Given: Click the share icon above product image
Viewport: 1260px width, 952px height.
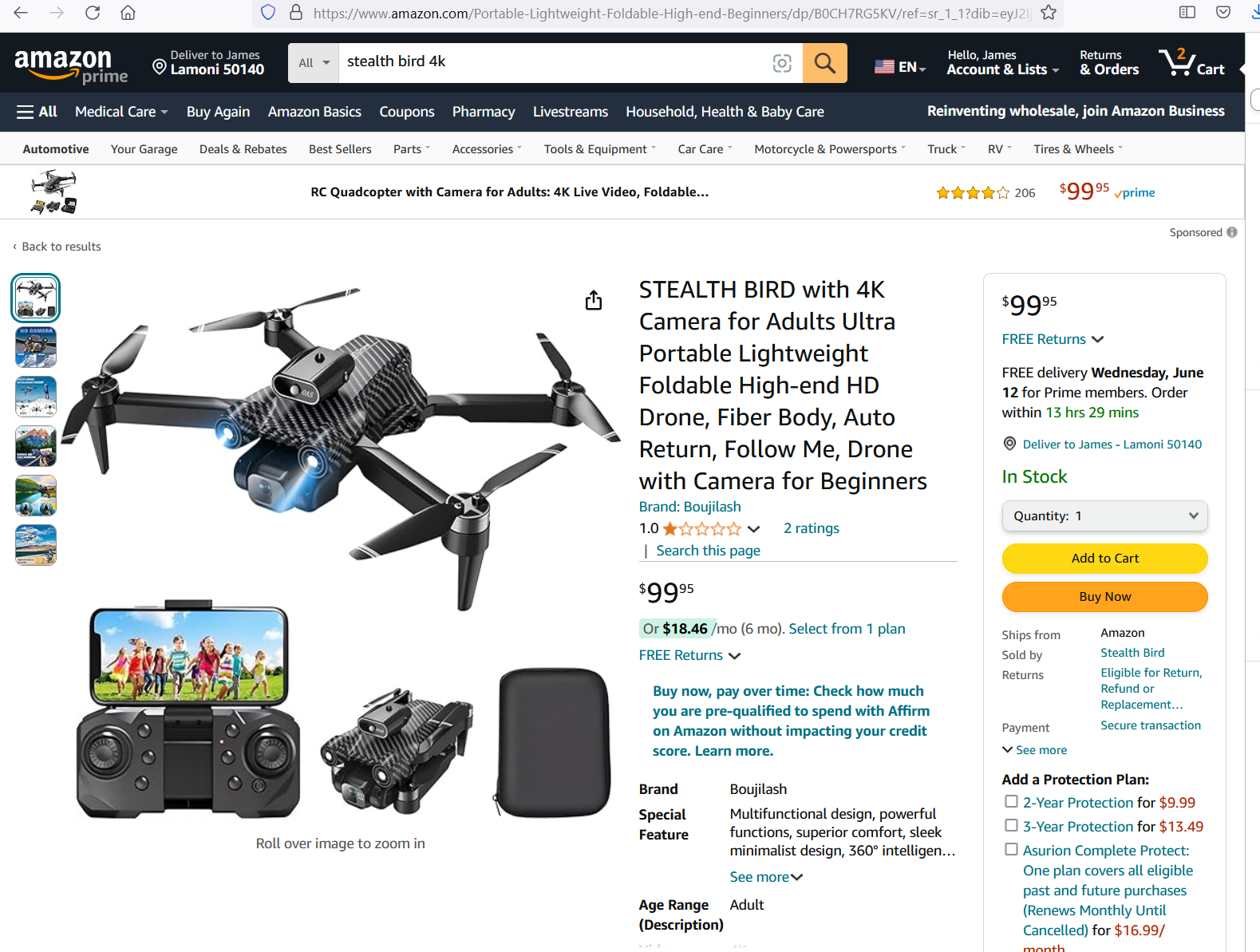Looking at the screenshot, I should (x=594, y=300).
